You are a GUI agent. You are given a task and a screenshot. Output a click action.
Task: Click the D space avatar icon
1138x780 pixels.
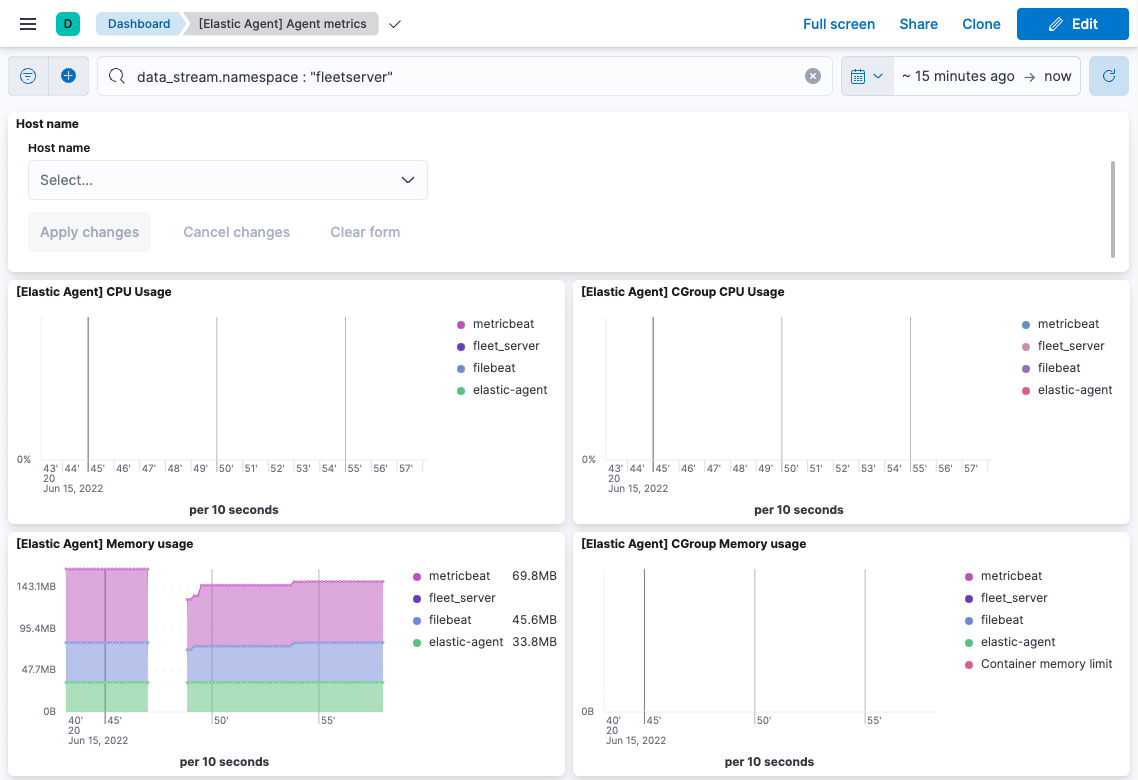pos(66,23)
